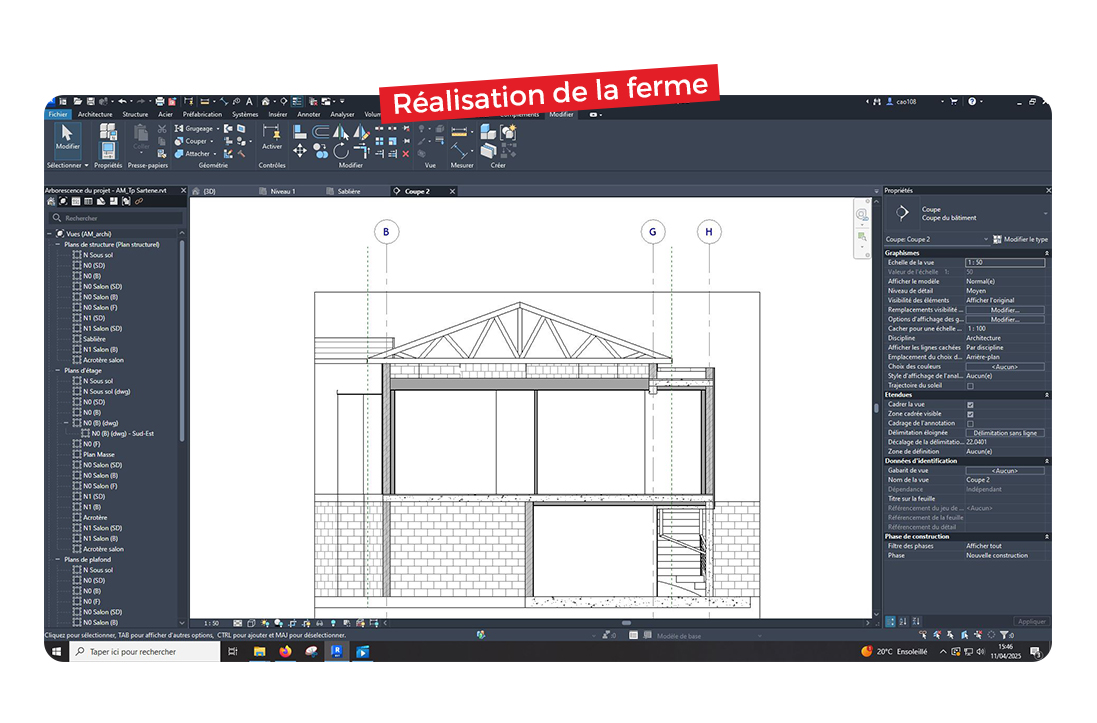Choose the Align tool in Modifier panel

coord(299,132)
